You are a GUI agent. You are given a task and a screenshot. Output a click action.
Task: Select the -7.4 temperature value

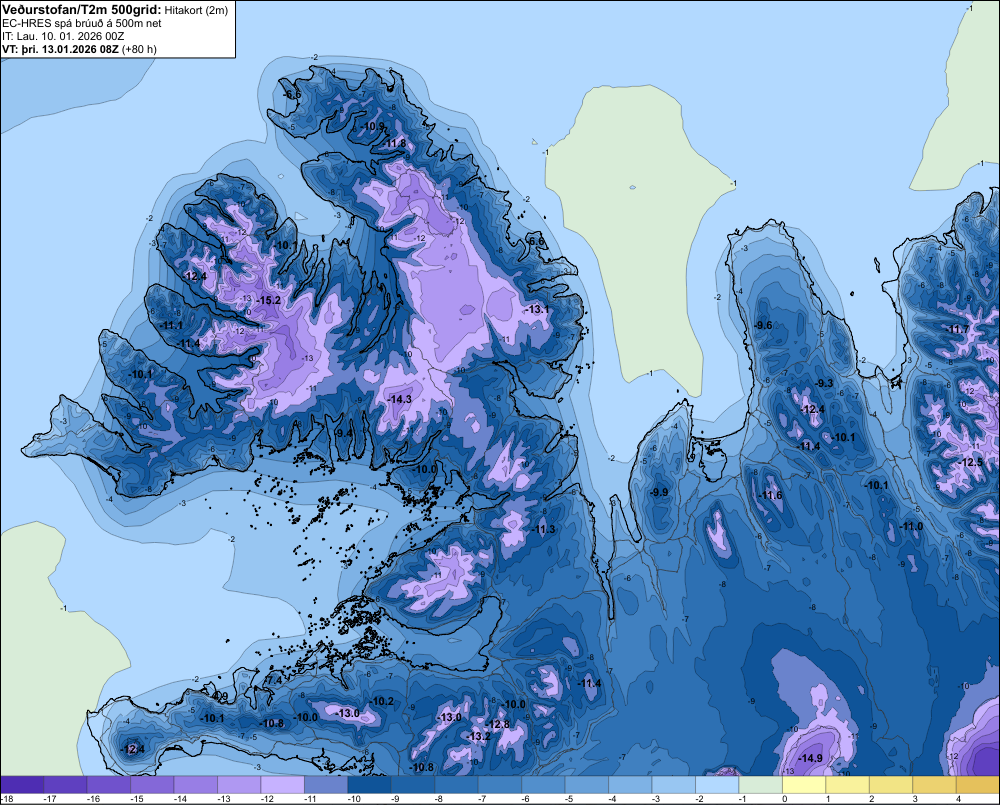point(273,681)
